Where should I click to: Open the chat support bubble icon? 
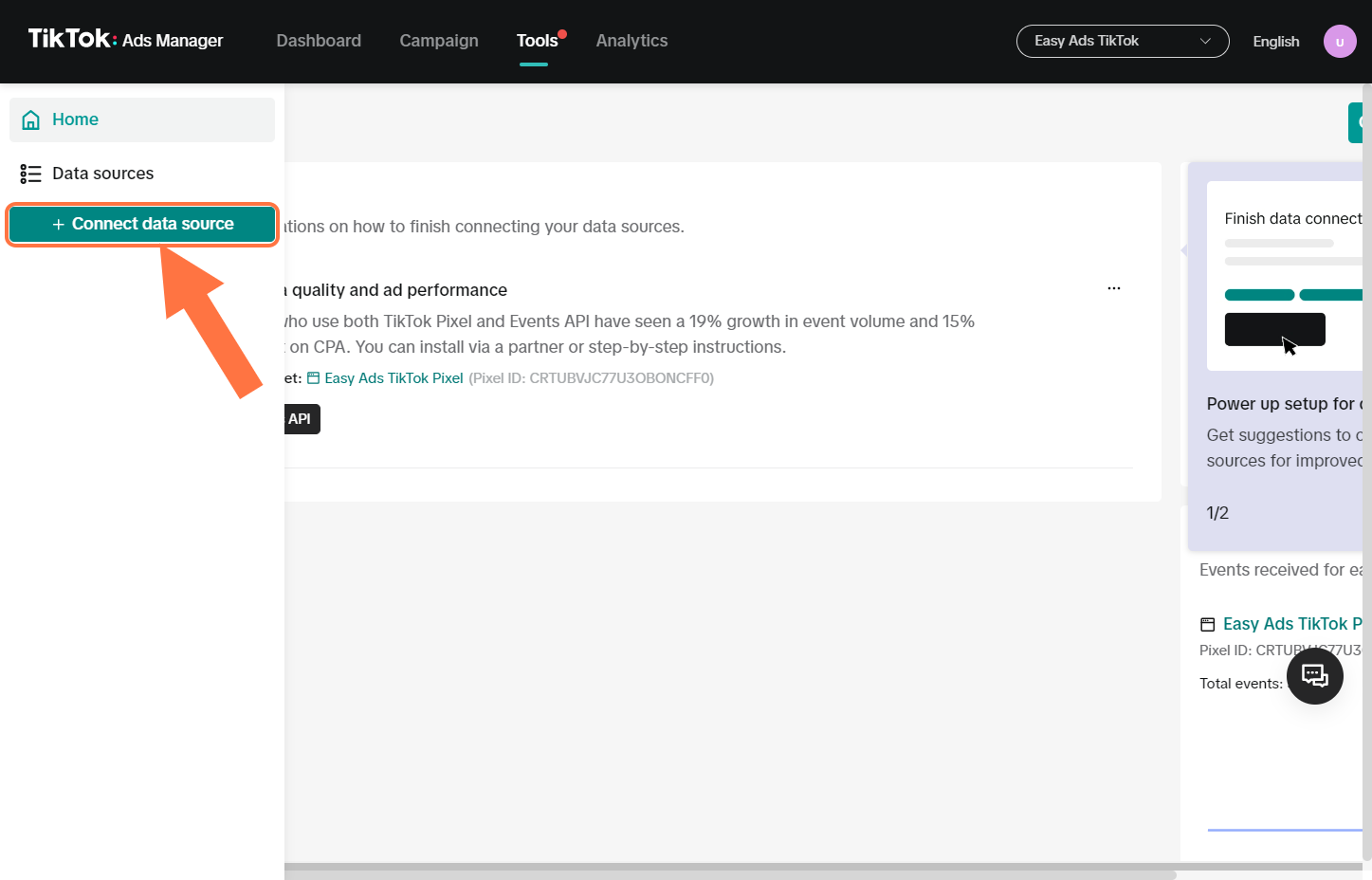[1314, 675]
